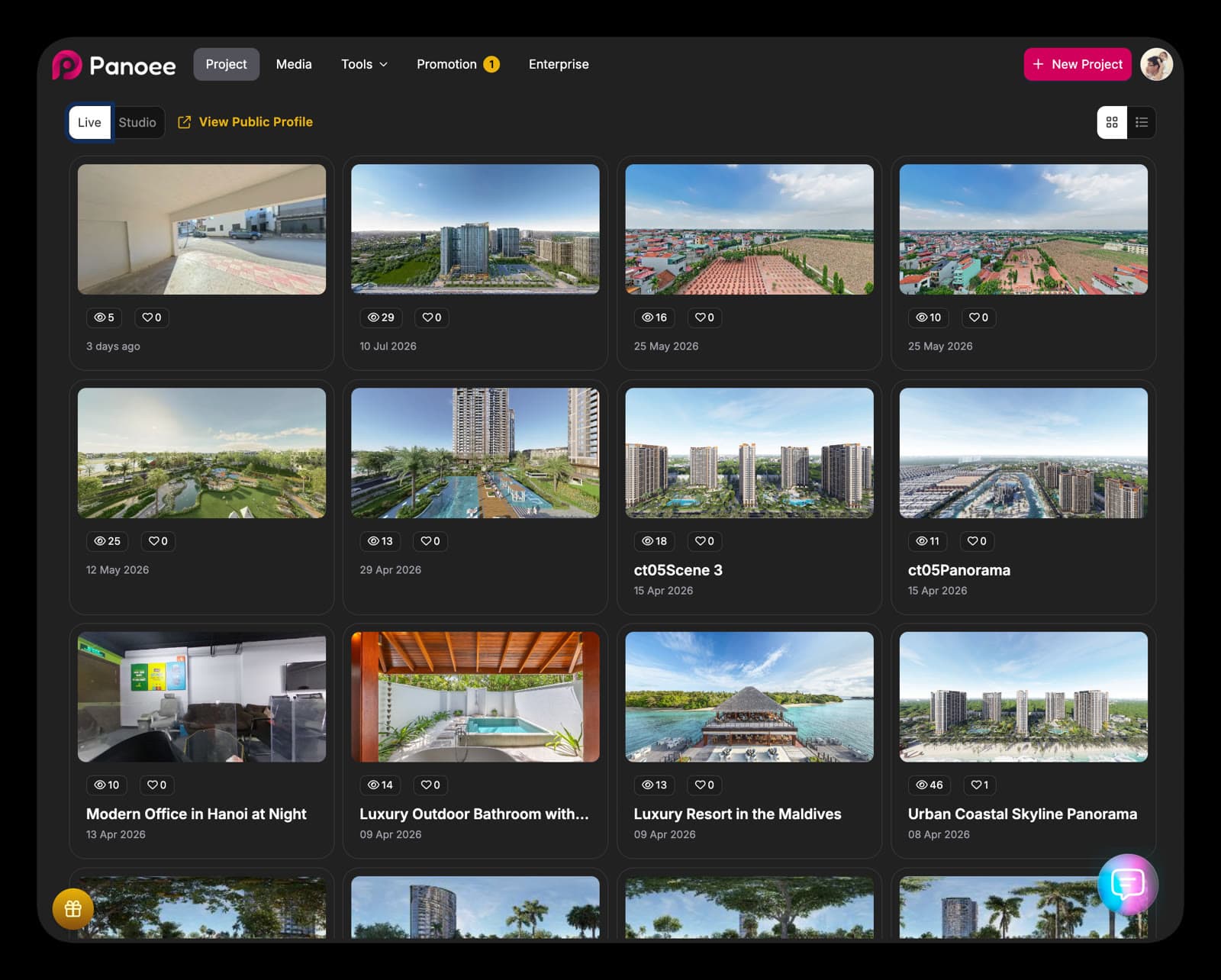Click the heart on ct05Panorama card
Screen dimensions: 1221x980
(x=977, y=541)
